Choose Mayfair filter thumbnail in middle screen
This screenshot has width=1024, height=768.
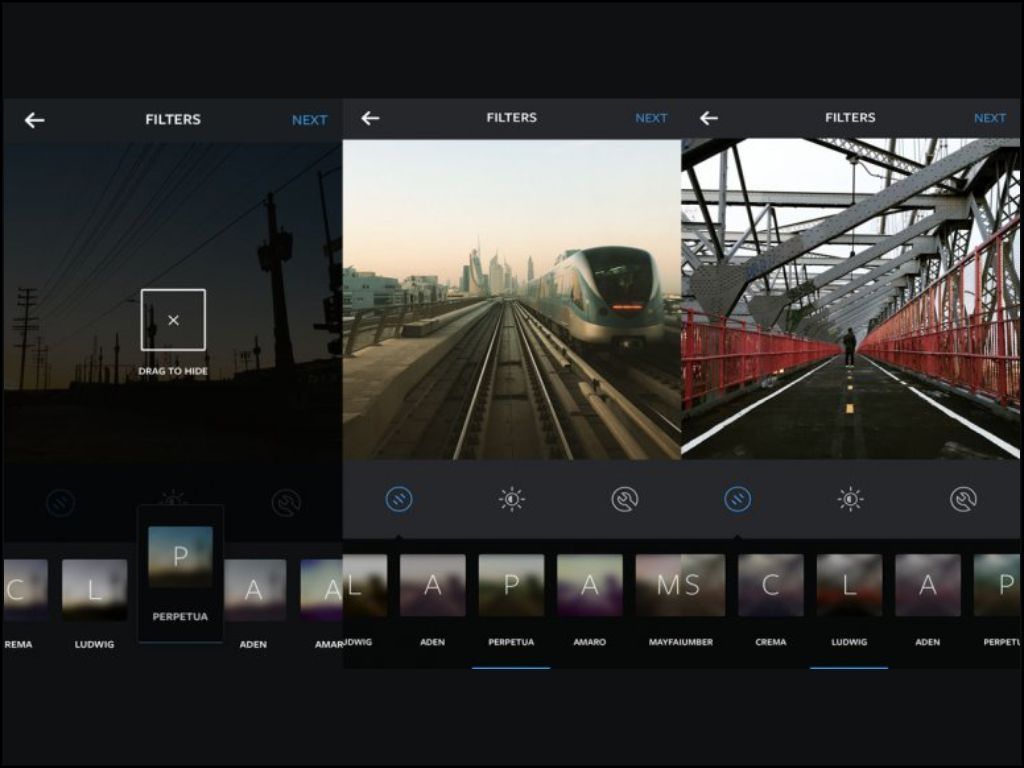pyautogui.click(x=658, y=585)
